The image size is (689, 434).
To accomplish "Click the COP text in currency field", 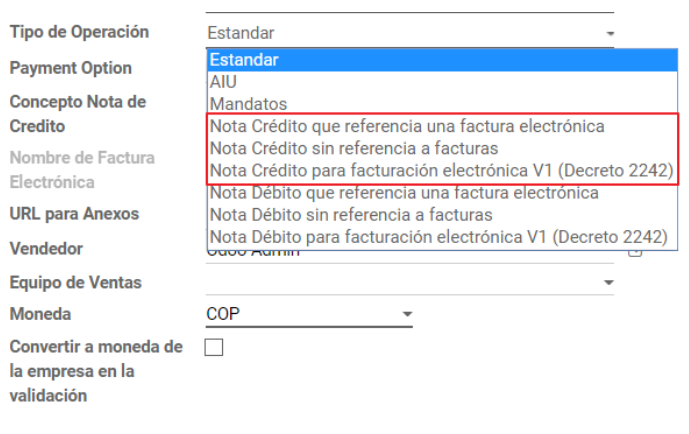I will point(223,314).
